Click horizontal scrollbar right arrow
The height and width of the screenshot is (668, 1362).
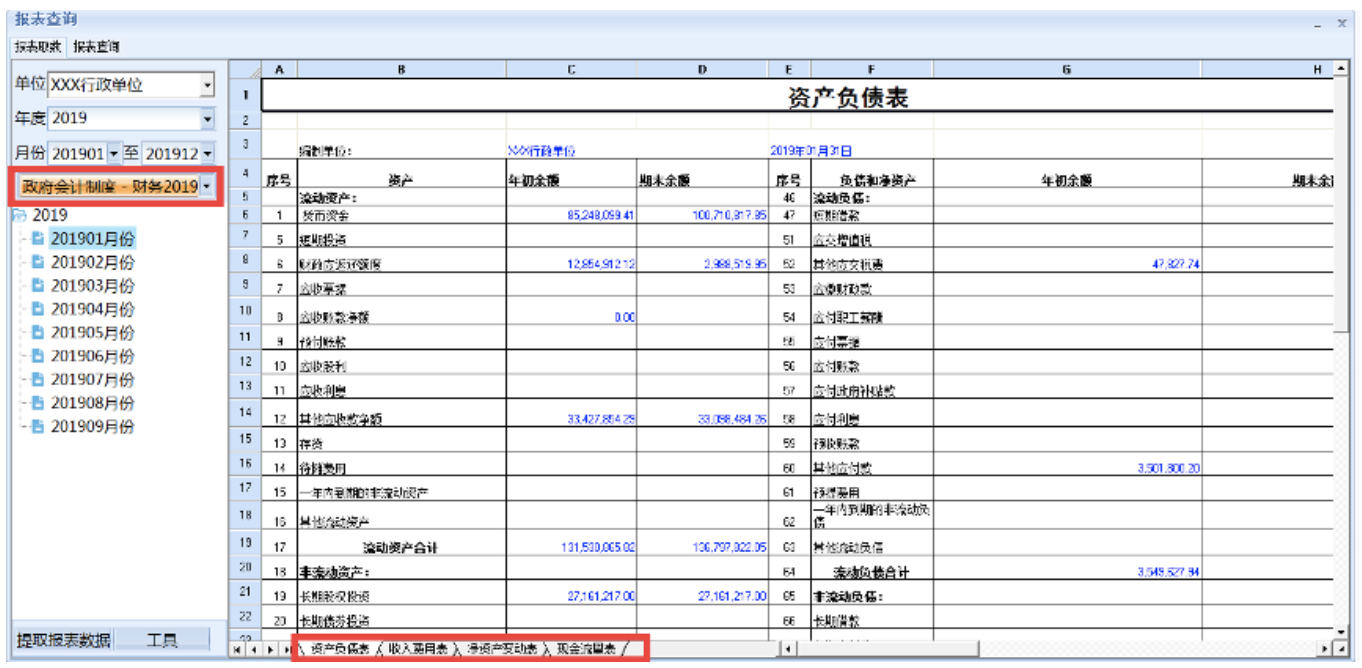[1327, 650]
